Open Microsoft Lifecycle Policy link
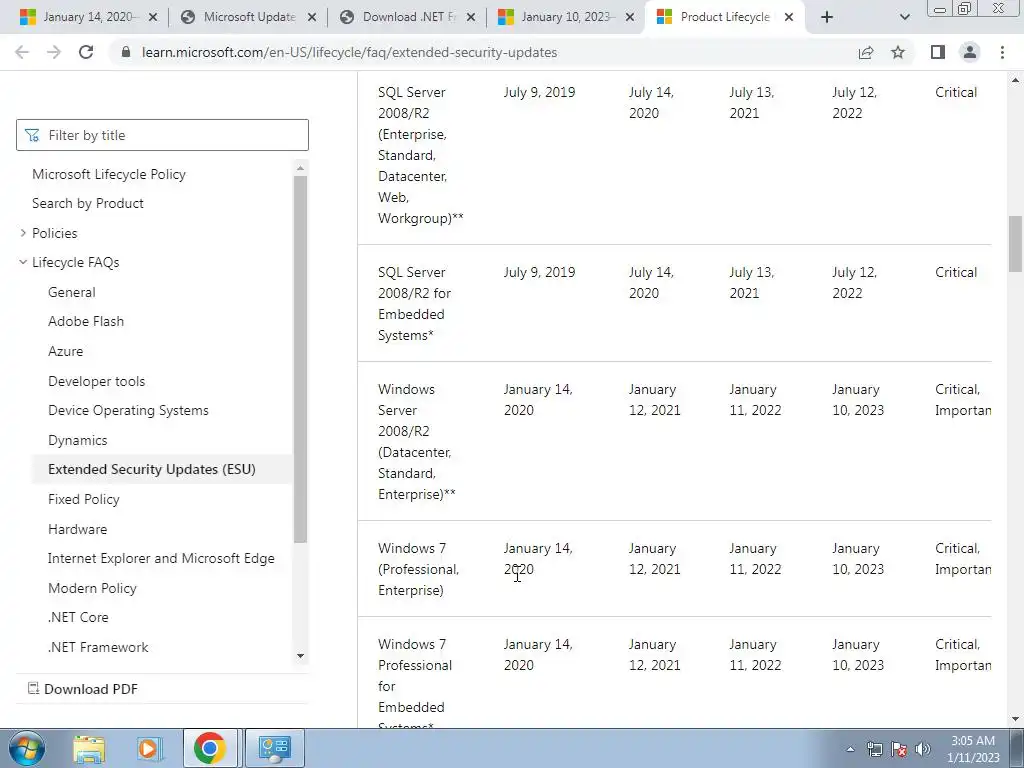This screenshot has width=1024, height=768. [109, 174]
